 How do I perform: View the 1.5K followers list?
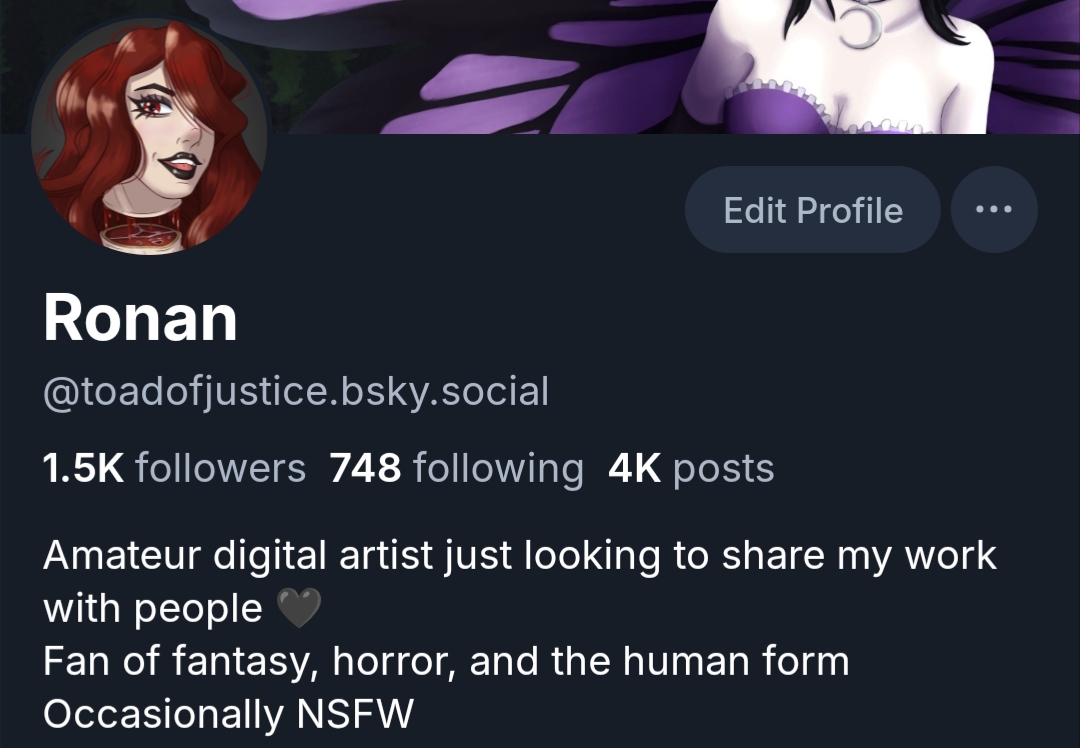[x=174, y=468]
